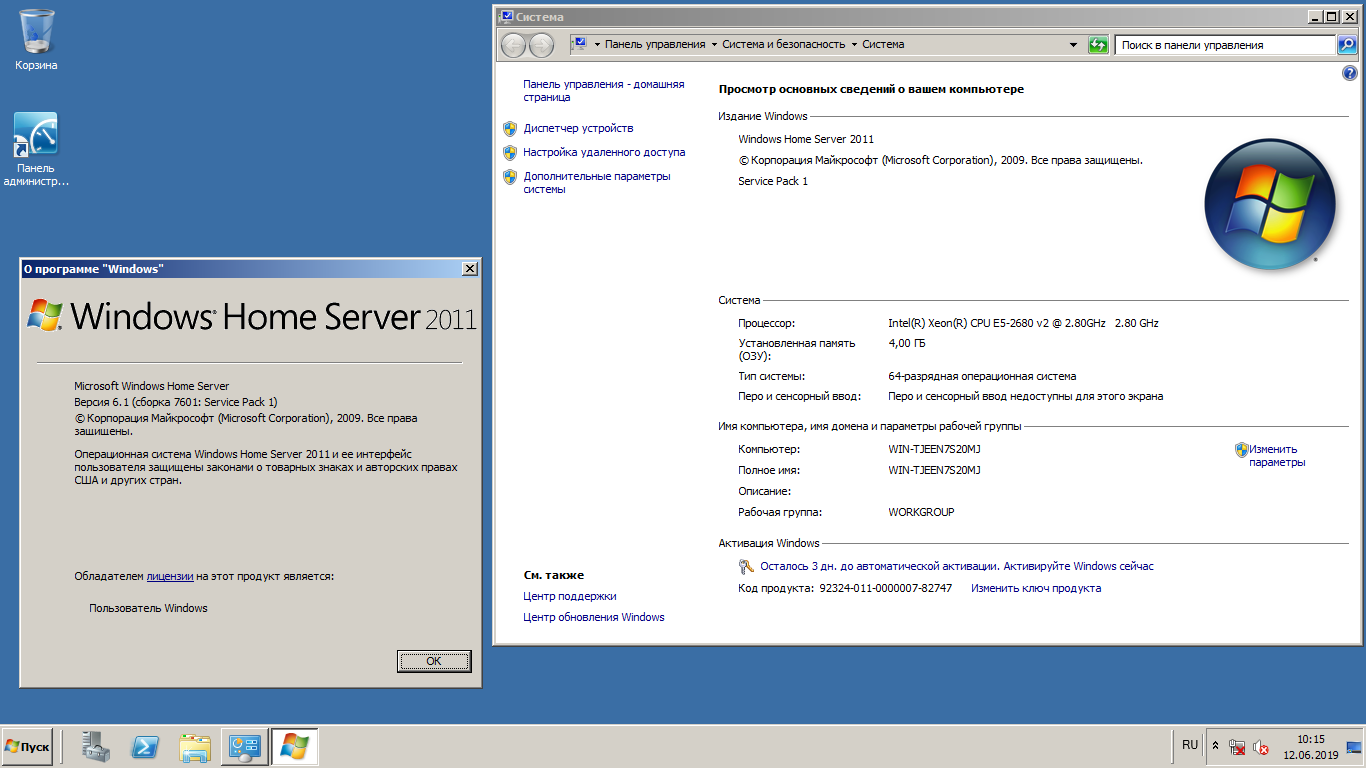Screen dimensions: 1366x768
Task: Click the disconnected network tray icon
Action: click(x=1237, y=747)
